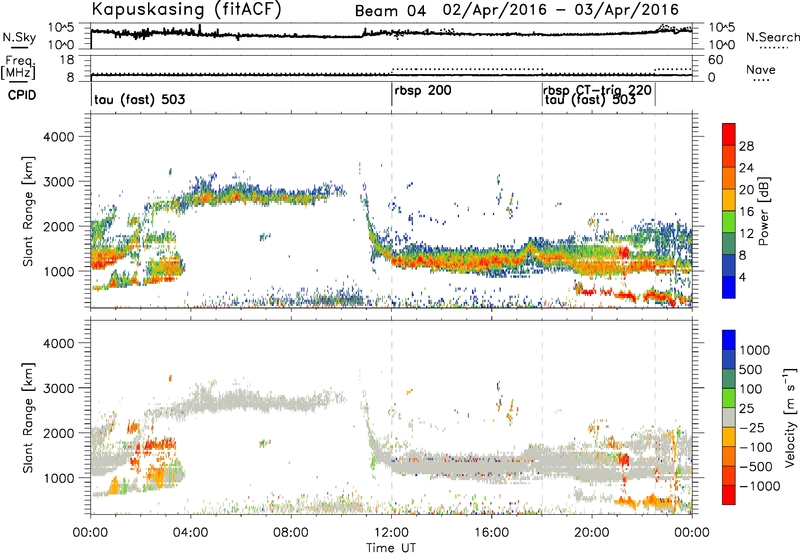This screenshot has width=800, height=554.
Task: Click the 'Time UT' axis title
Action: point(391,548)
